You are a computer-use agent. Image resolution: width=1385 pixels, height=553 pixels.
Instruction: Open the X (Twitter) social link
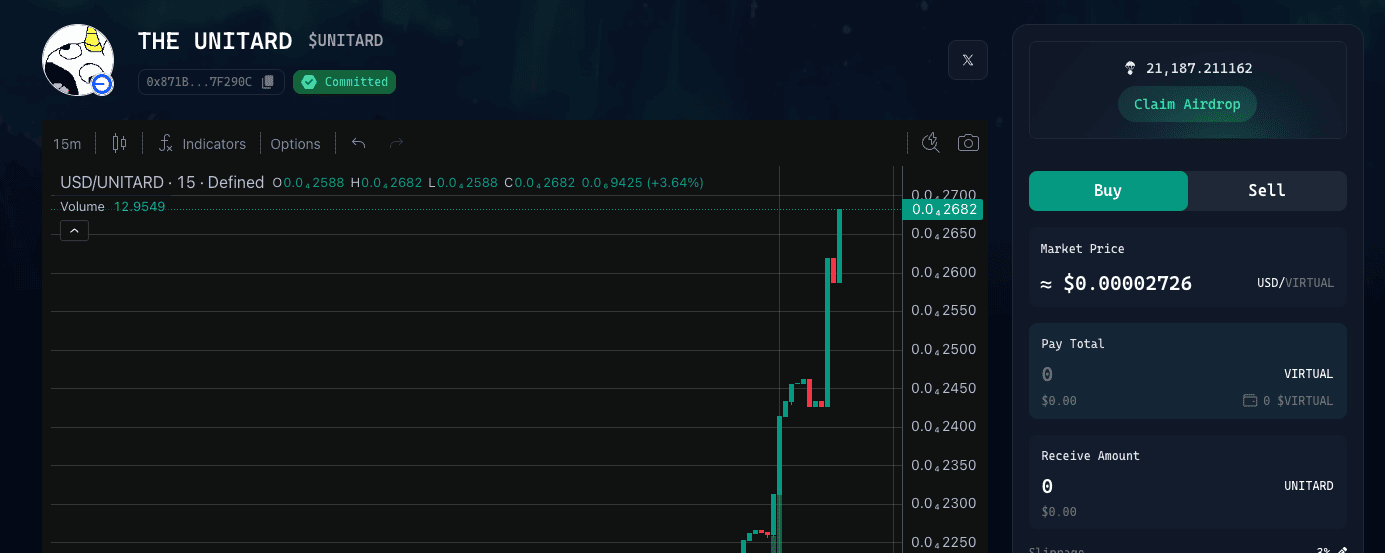967,60
